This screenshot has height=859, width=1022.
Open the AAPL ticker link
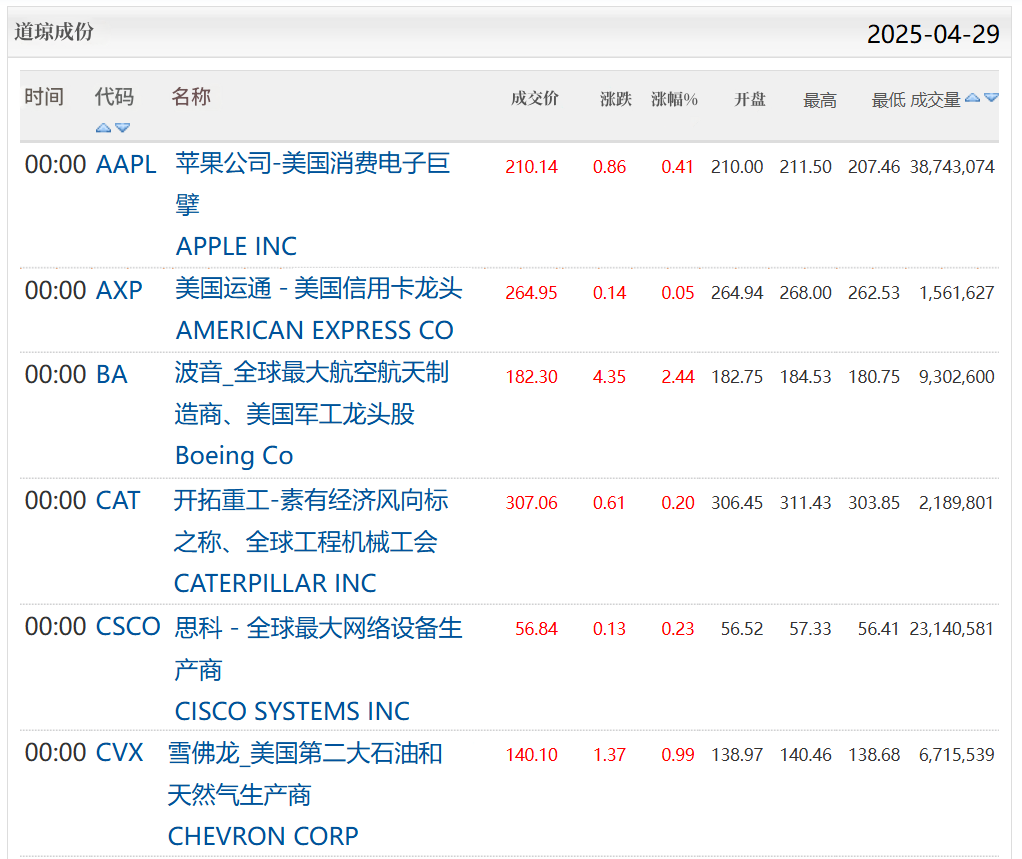[126, 165]
